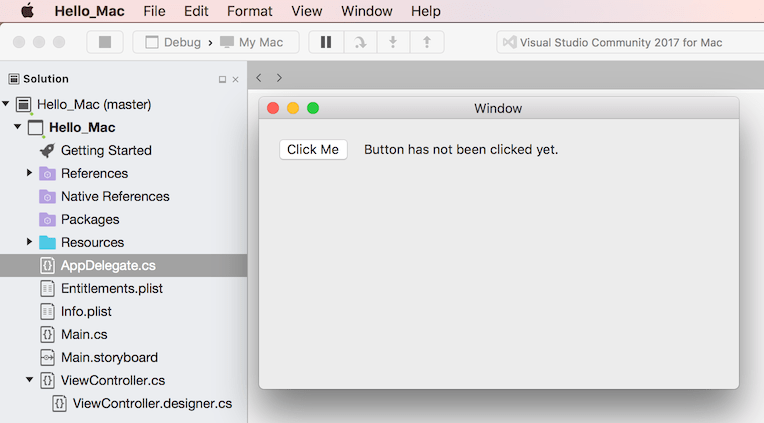764x423 pixels.
Task: Expand the Resources folder
Action: [x=29, y=241]
